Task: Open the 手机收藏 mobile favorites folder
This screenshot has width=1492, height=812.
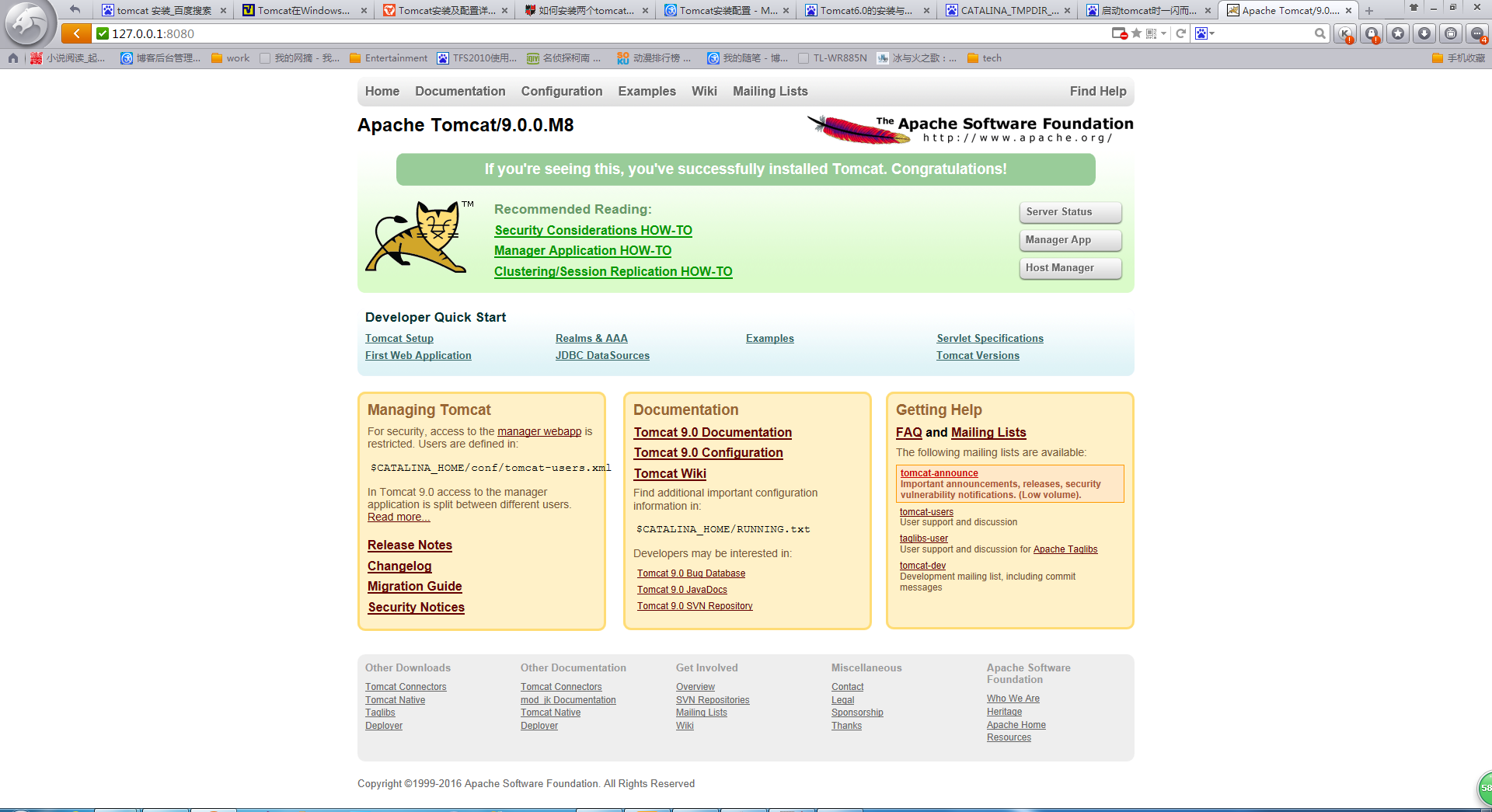Action: [1459, 58]
